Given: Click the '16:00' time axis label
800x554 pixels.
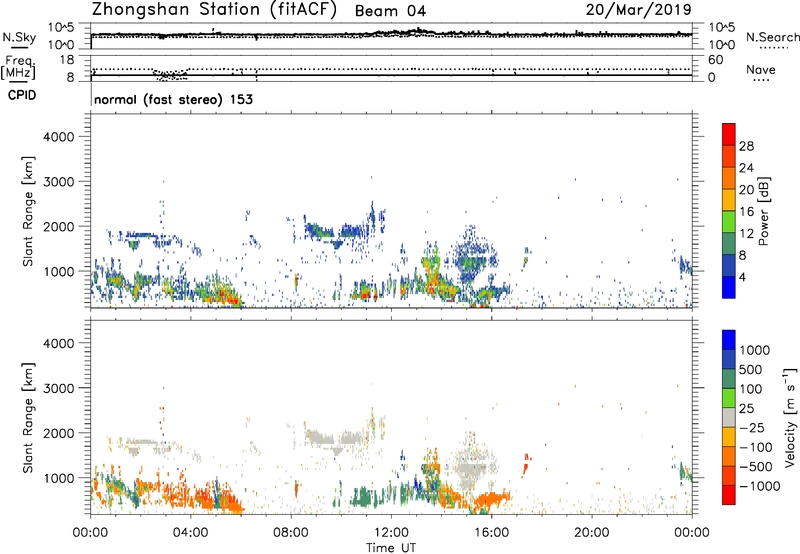Looking at the screenshot, I should [x=491, y=533].
